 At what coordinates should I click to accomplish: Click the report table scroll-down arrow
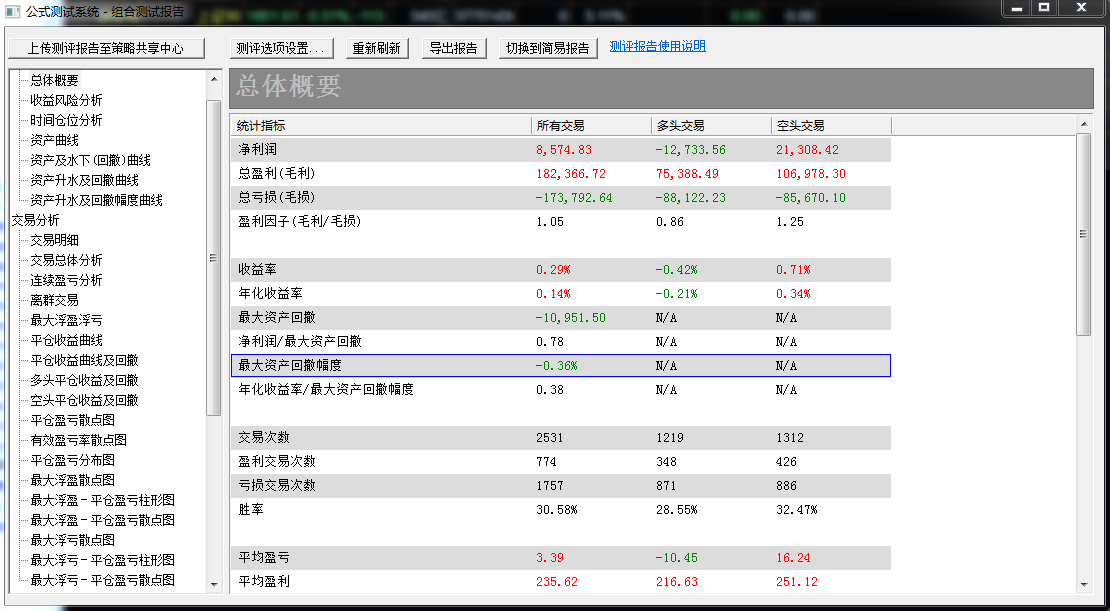1083,585
